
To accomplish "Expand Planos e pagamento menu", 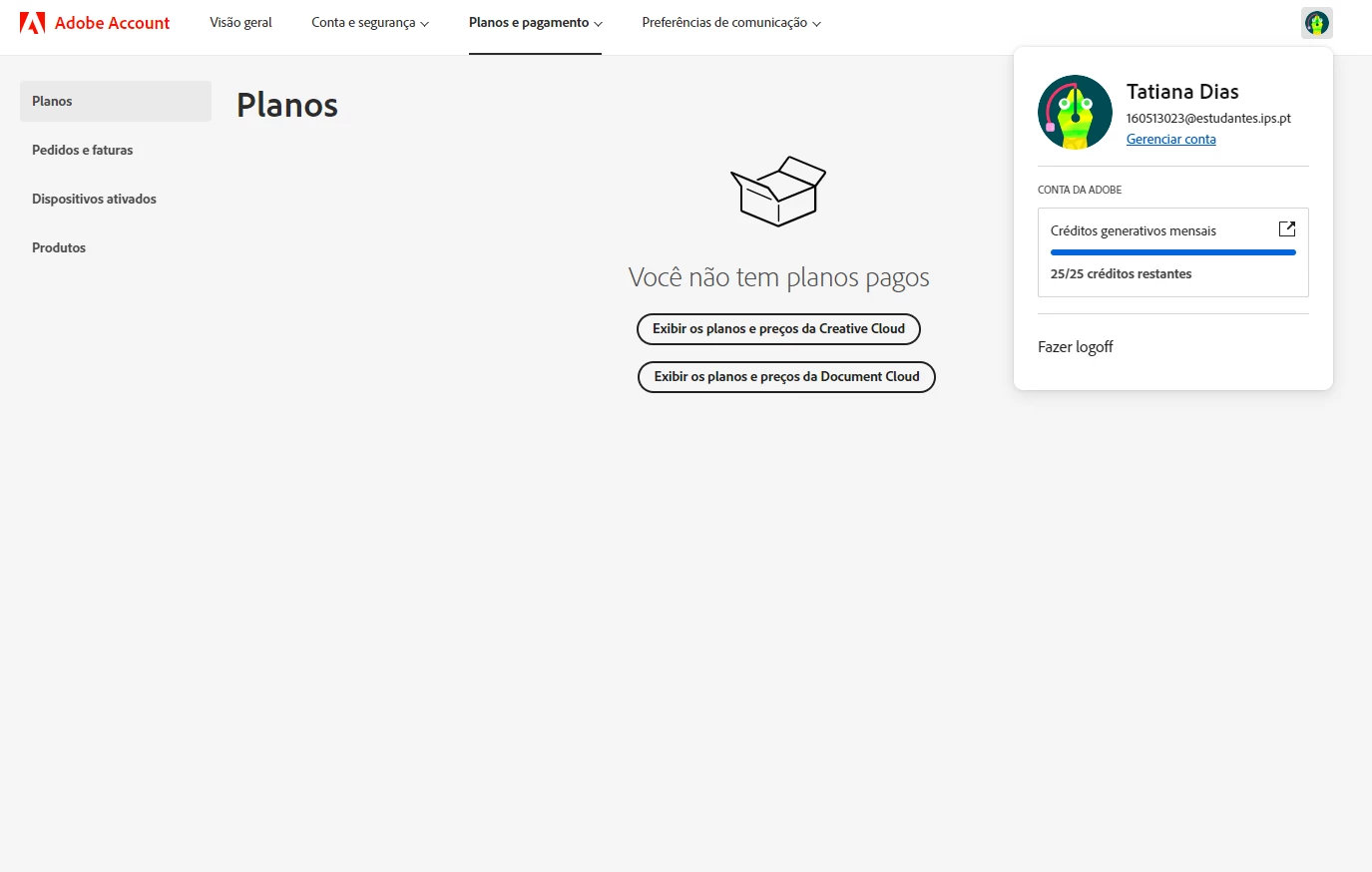I will [536, 22].
